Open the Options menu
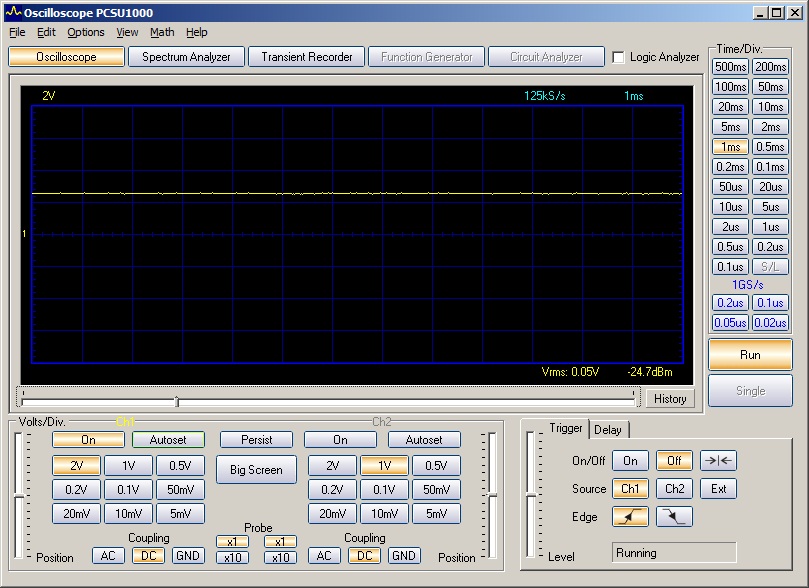Screen dimensions: 809x588 coord(86,32)
